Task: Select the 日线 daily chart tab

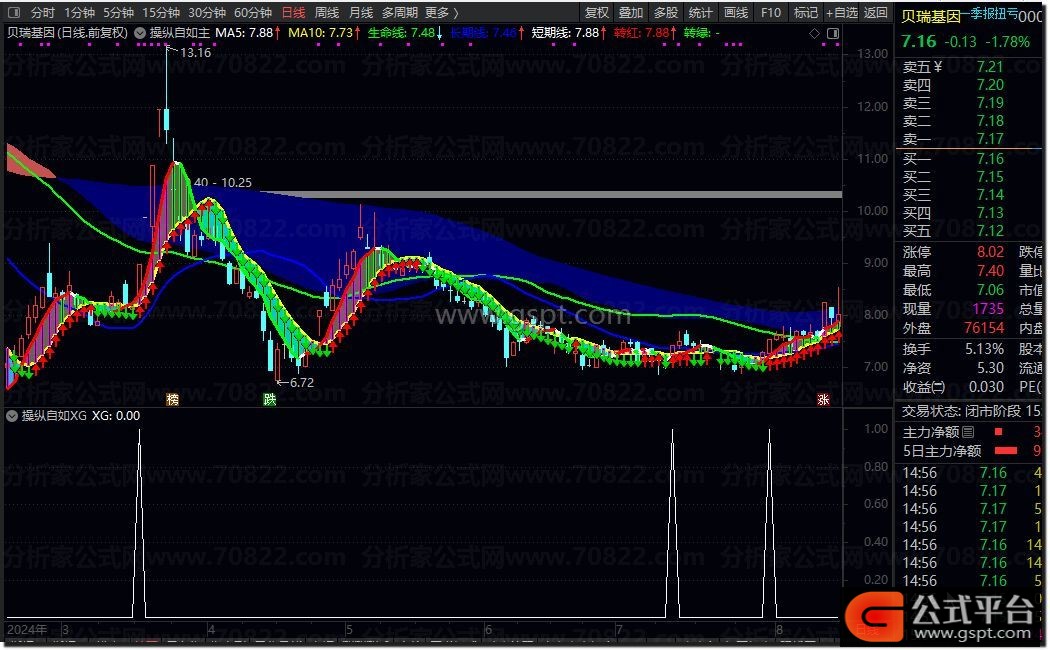Action: point(293,13)
